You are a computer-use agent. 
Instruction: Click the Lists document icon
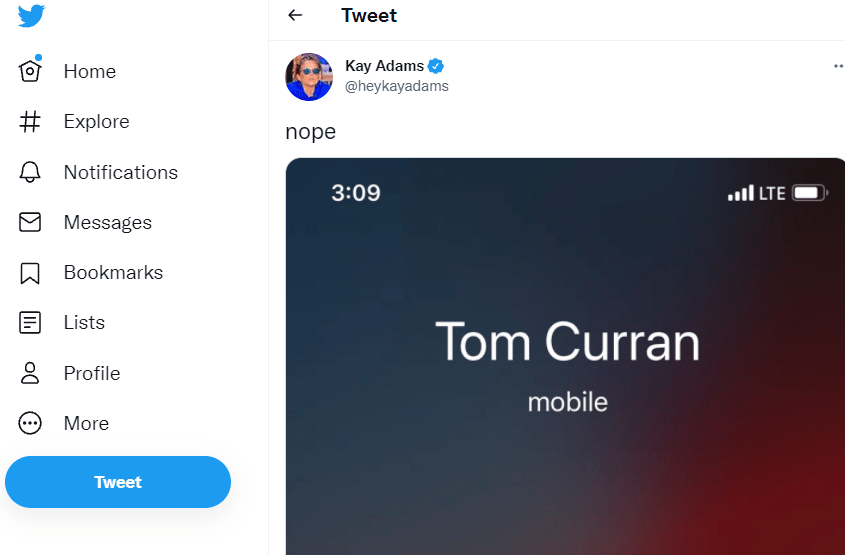[x=31, y=323]
